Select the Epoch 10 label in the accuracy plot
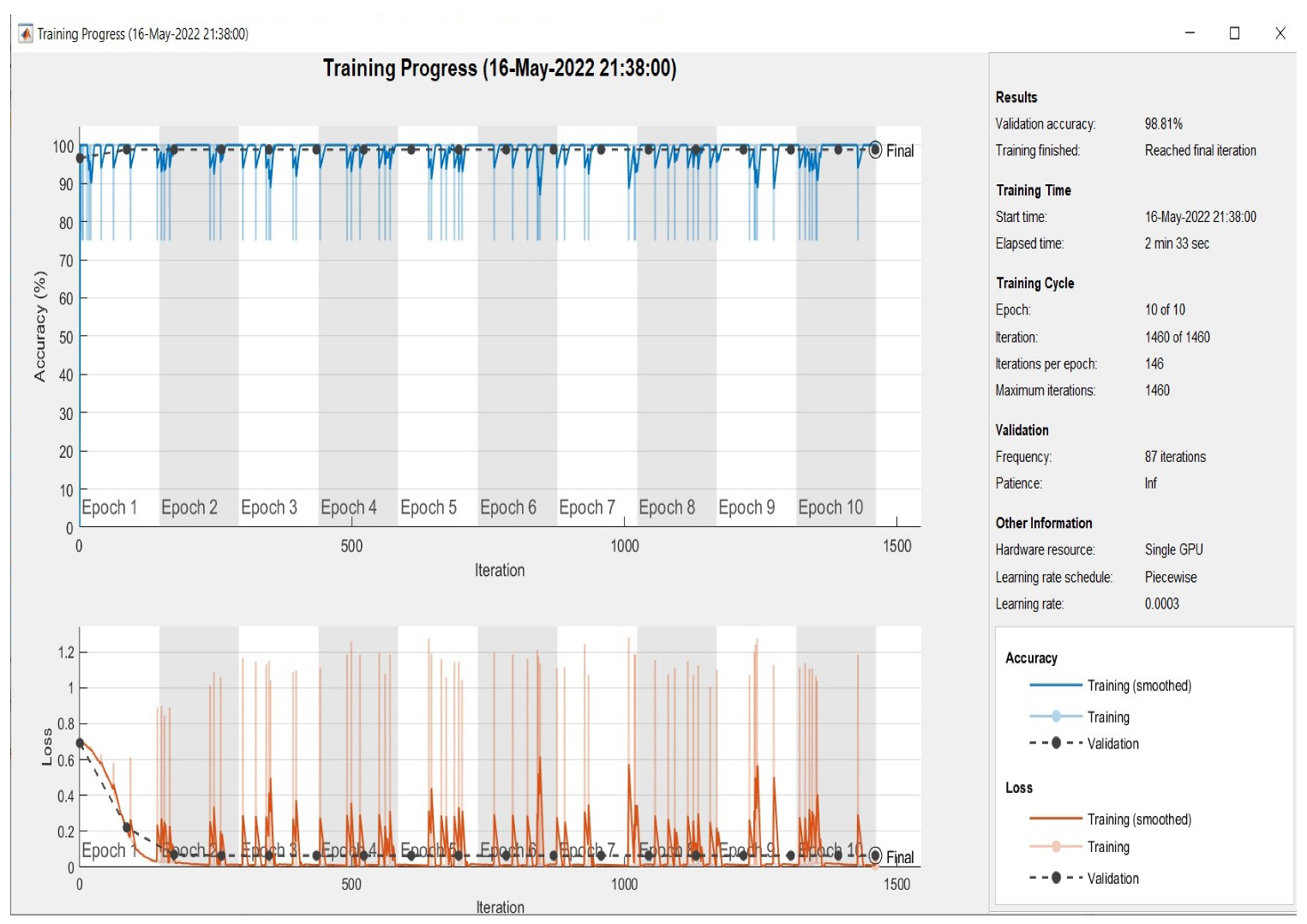The height and width of the screenshot is (924, 1307). (x=830, y=507)
